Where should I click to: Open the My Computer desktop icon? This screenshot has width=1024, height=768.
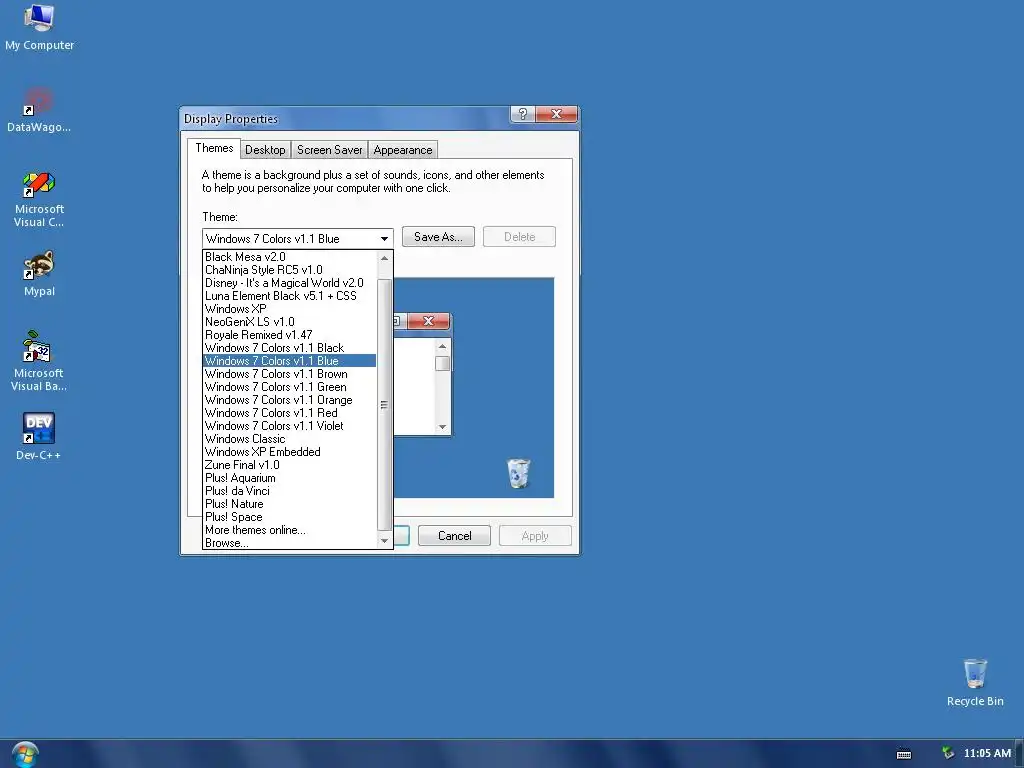(39, 27)
